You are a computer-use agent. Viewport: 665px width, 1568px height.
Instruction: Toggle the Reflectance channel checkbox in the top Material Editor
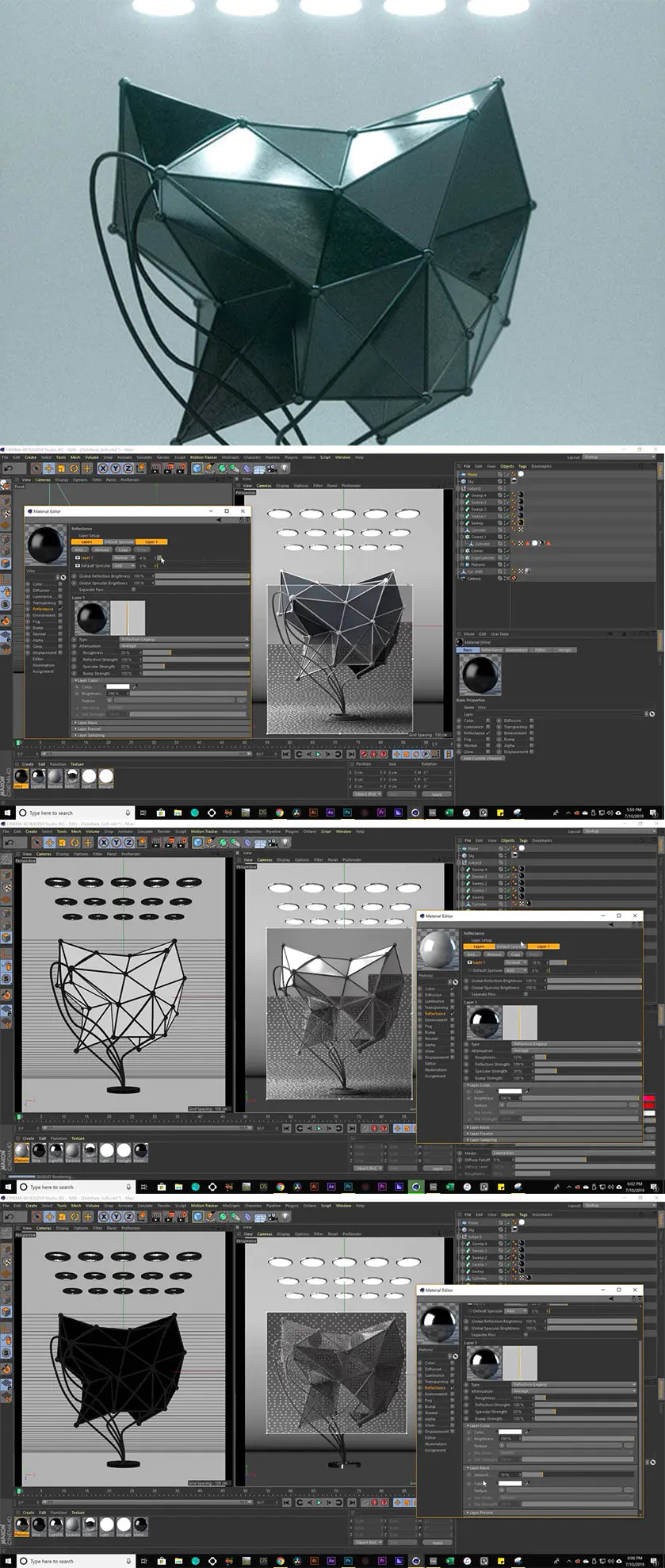pos(59,609)
